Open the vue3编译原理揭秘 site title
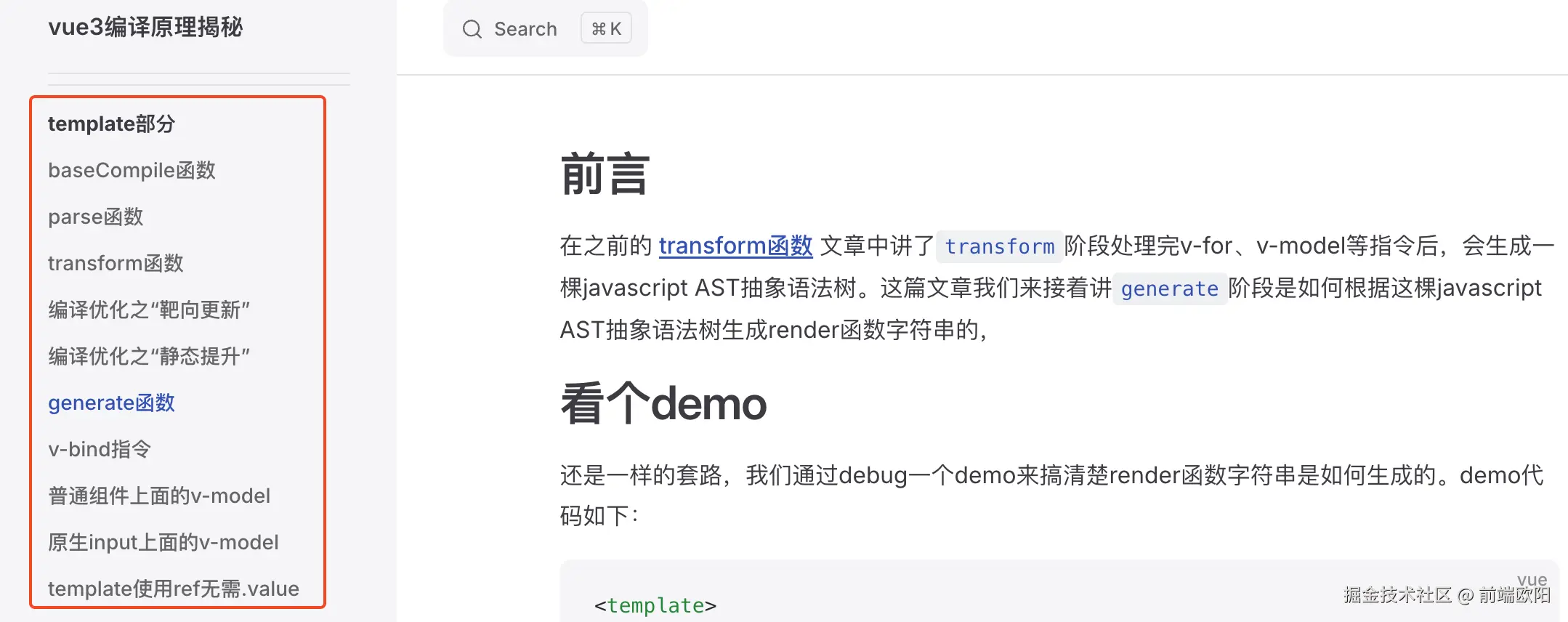The height and width of the screenshot is (622, 1568). point(145,28)
